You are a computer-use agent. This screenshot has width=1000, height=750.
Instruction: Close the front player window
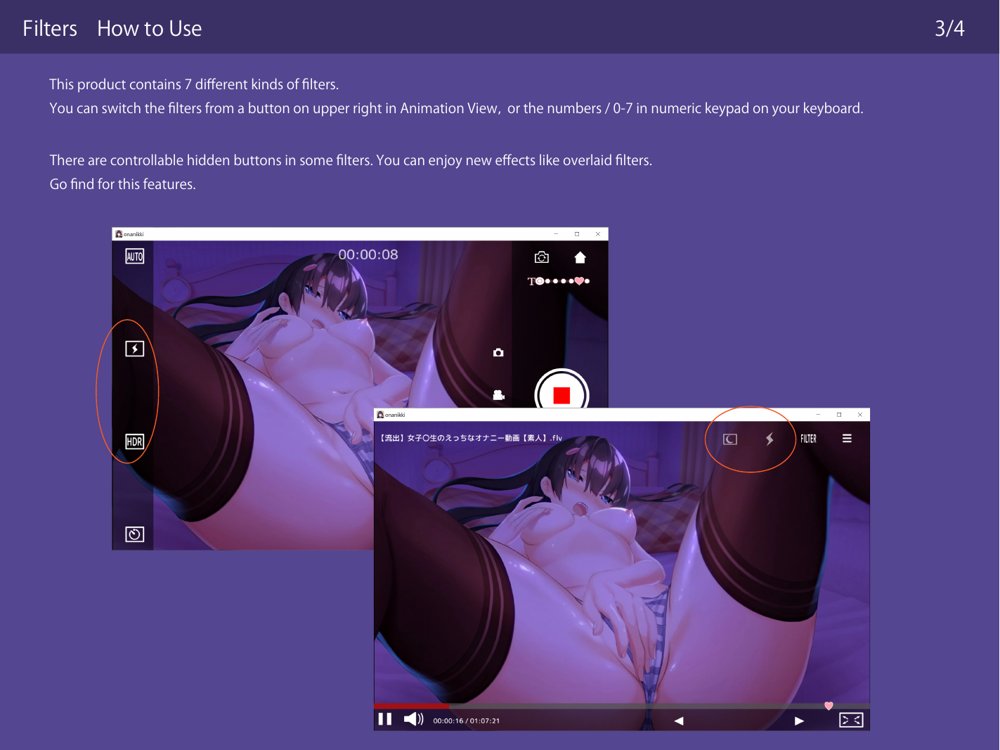860,415
